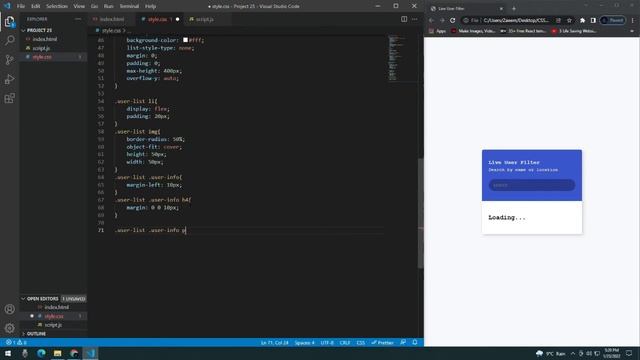Show more Chrome bookmarks chevron
The image size is (640, 360).
[x=632, y=31]
